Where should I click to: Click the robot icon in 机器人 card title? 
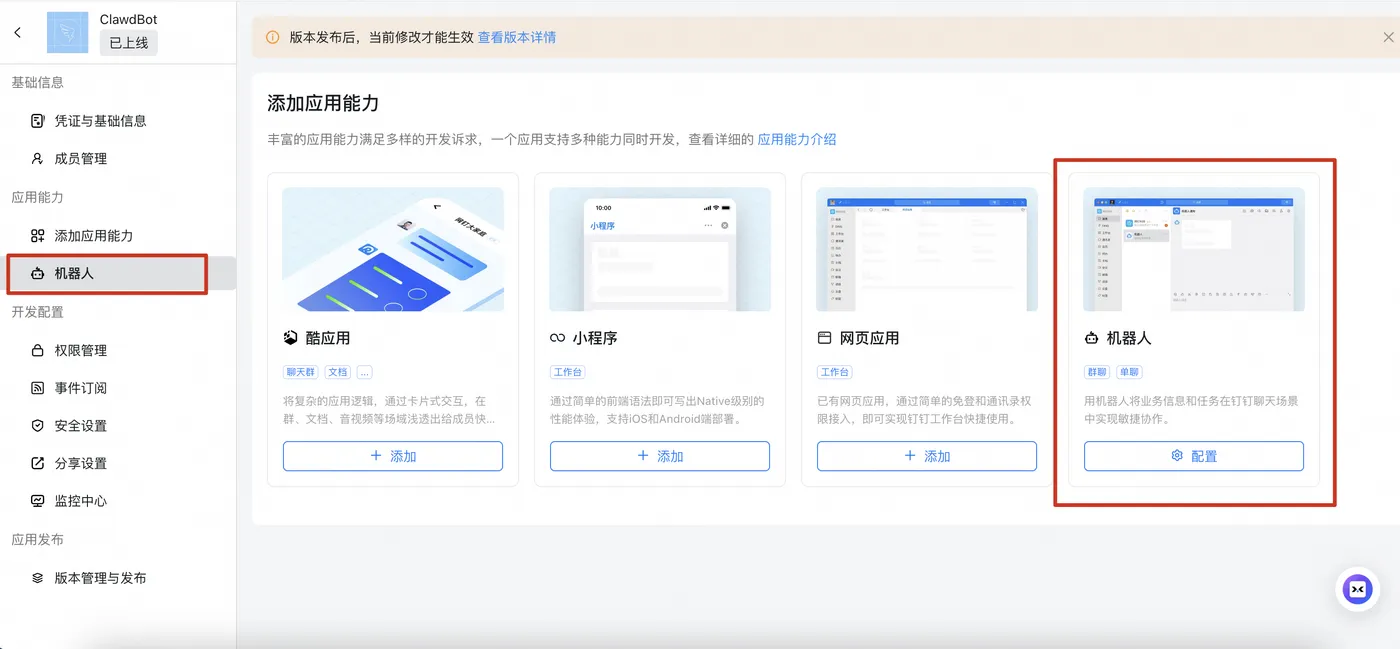(1092, 339)
